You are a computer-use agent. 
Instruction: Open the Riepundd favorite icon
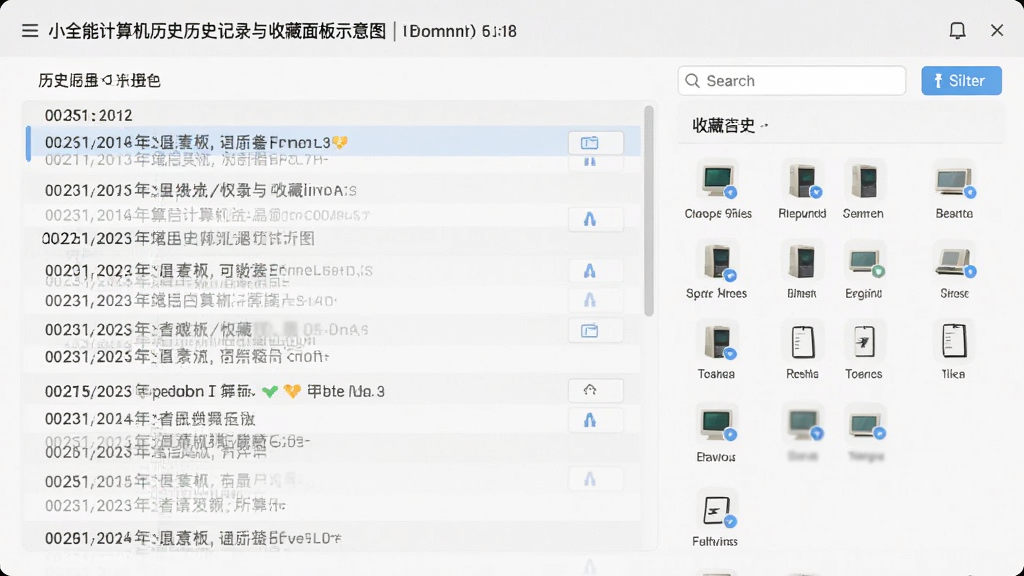pos(802,180)
